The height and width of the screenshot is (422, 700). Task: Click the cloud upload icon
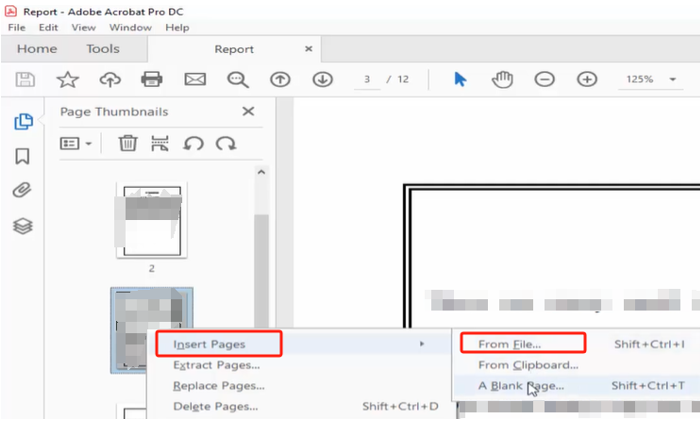110,79
